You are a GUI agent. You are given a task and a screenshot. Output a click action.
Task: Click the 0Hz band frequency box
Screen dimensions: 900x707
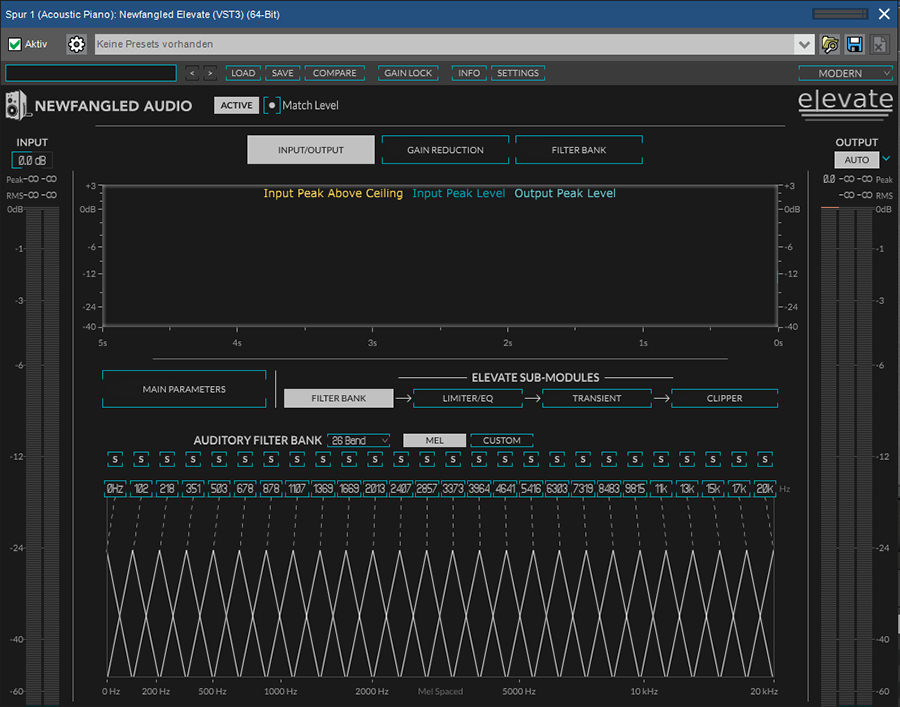pos(115,488)
